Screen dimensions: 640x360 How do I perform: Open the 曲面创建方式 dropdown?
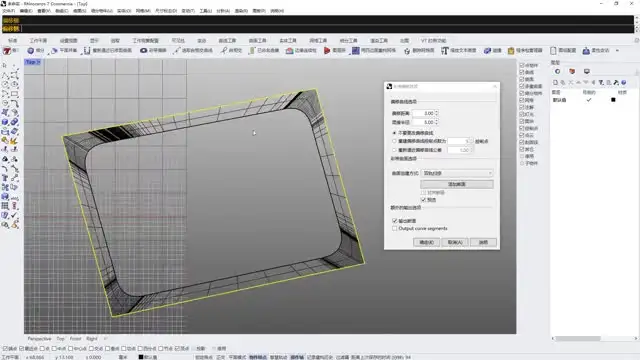tap(457, 173)
